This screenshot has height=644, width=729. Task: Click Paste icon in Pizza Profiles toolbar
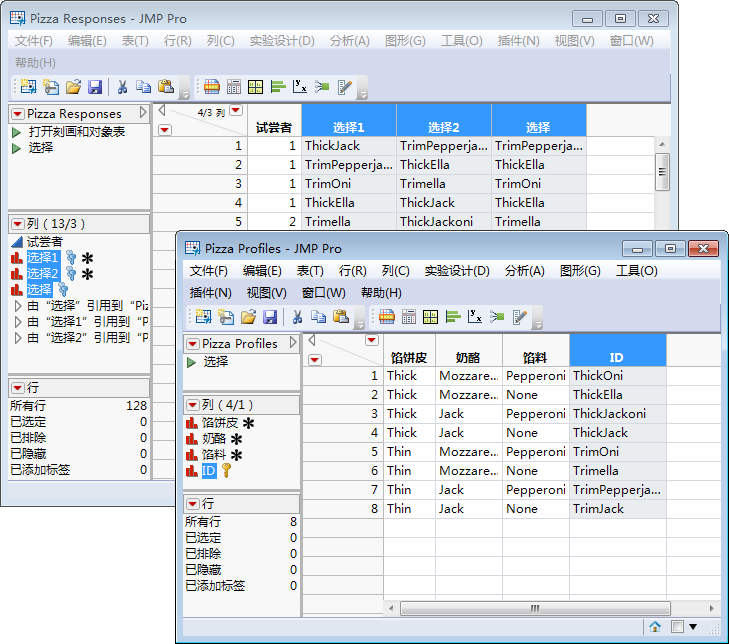tap(341, 317)
